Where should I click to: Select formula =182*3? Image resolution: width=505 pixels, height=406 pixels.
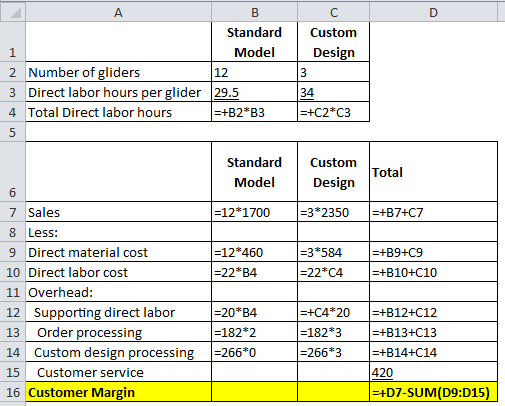pos(333,332)
